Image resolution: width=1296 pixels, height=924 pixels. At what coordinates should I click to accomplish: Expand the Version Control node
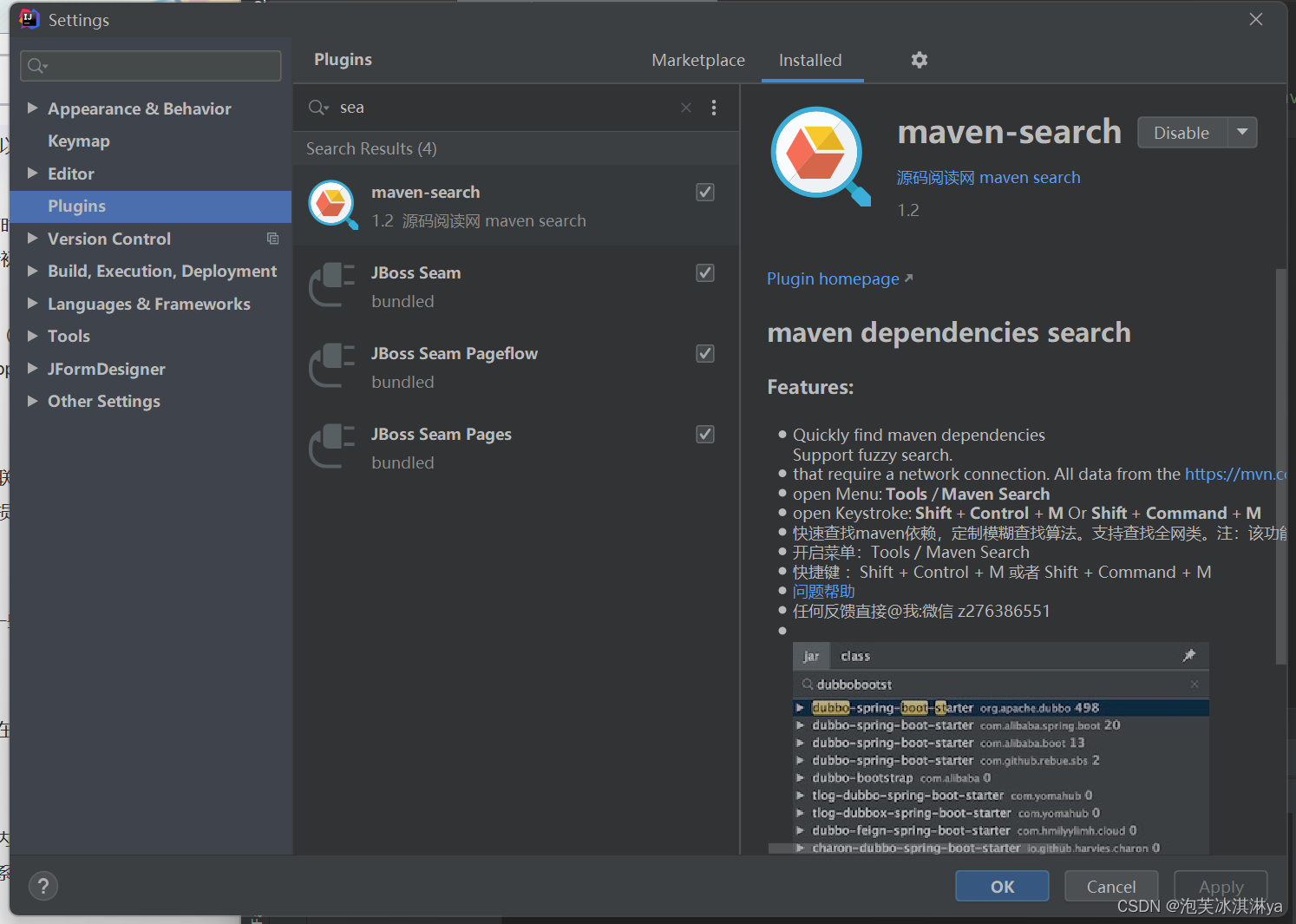[x=32, y=239]
